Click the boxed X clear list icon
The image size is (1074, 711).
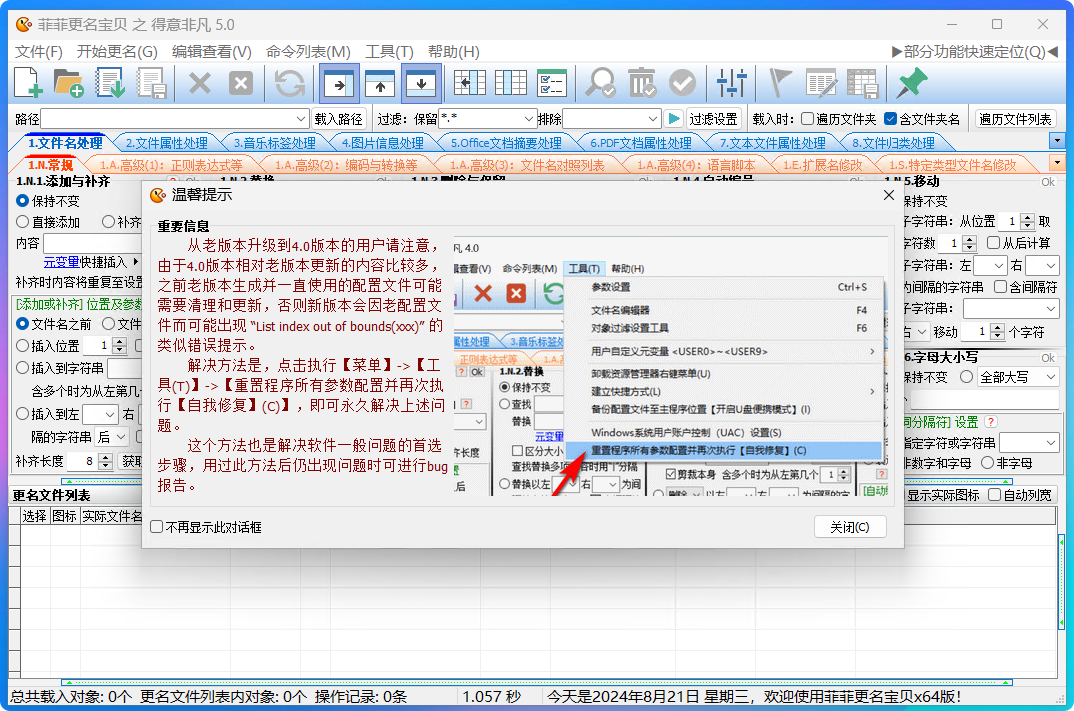(240, 84)
